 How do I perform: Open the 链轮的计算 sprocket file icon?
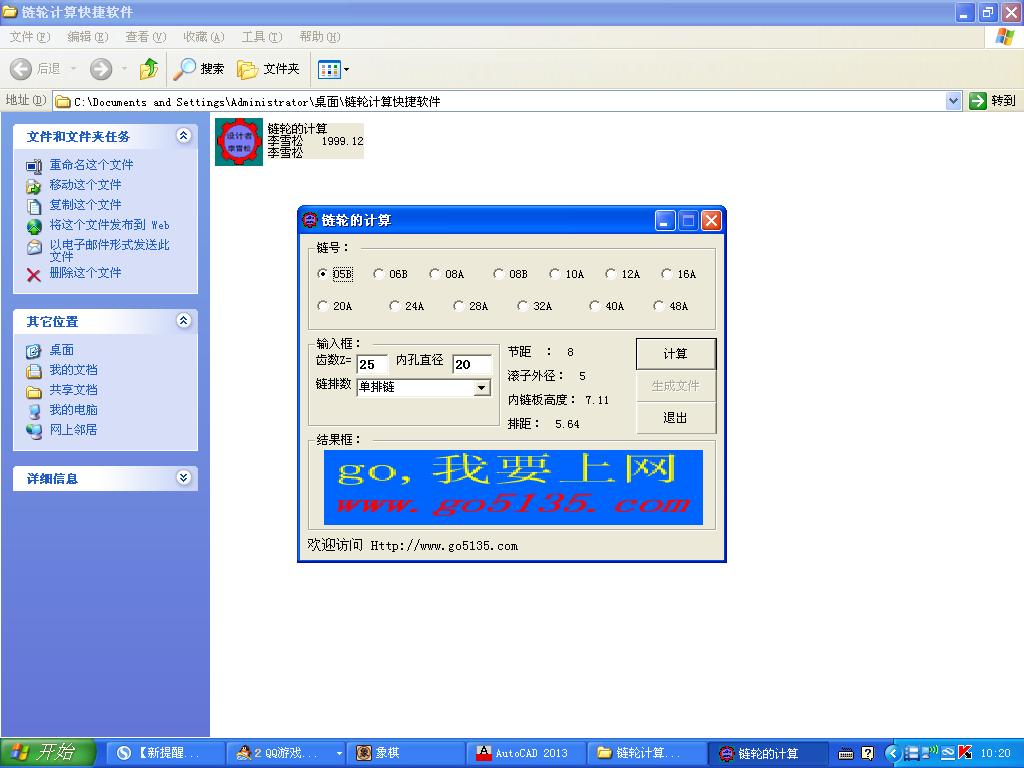pos(238,140)
